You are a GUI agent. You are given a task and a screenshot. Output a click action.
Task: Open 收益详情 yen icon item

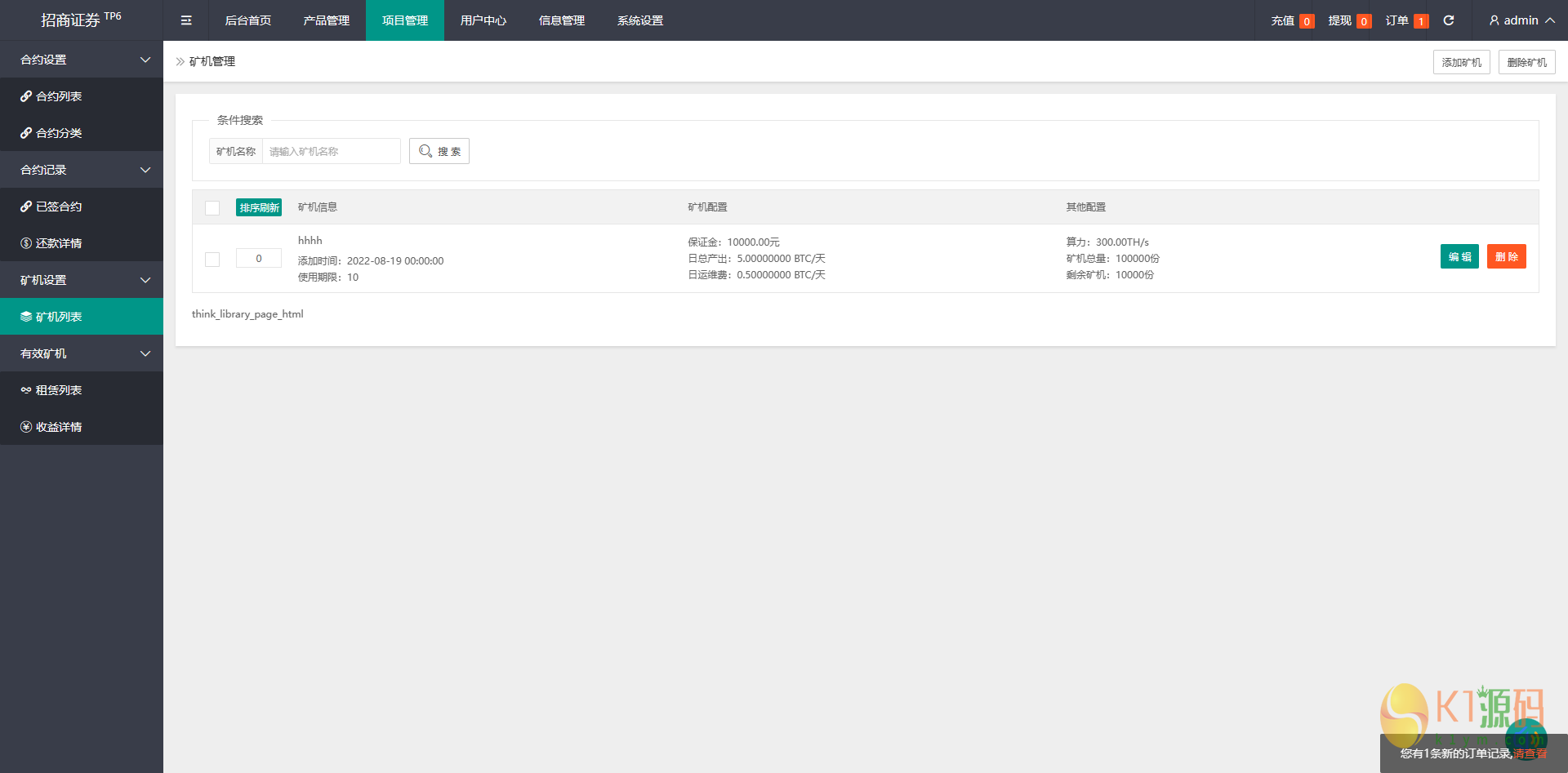tap(26, 427)
